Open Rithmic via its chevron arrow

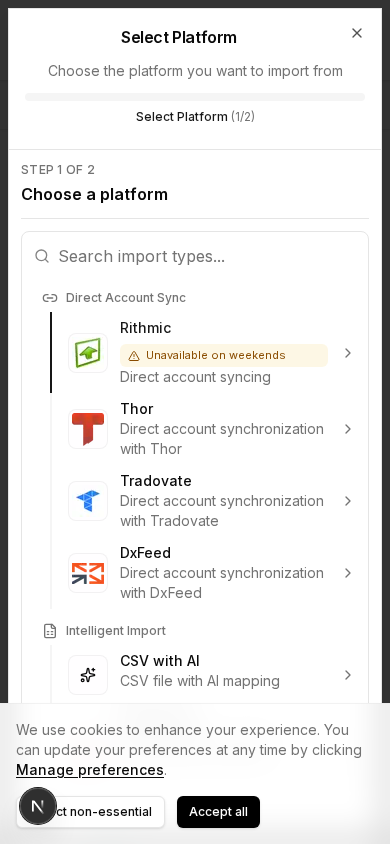[x=348, y=353]
